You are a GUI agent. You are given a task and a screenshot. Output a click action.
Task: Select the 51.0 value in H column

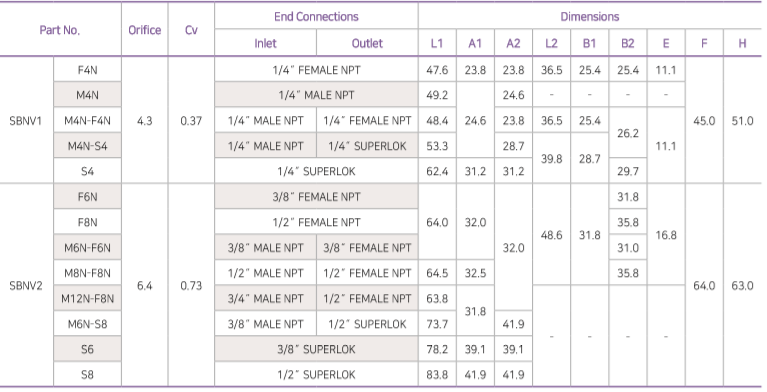[x=742, y=120]
